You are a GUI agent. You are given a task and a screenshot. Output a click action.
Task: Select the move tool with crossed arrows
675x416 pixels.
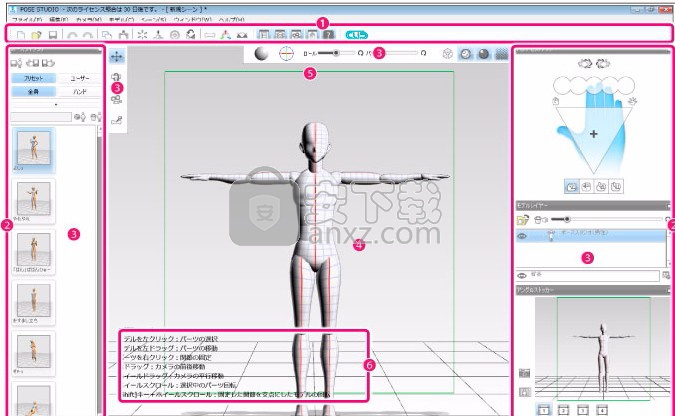tap(116, 57)
